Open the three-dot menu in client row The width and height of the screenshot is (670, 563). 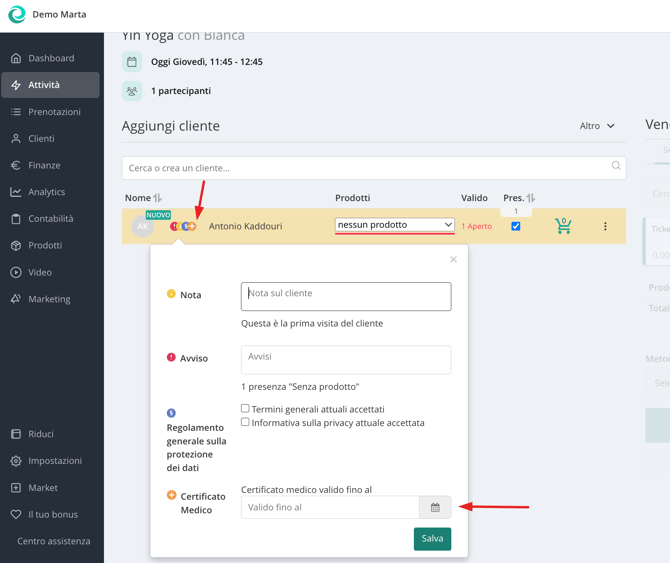pos(605,226)
